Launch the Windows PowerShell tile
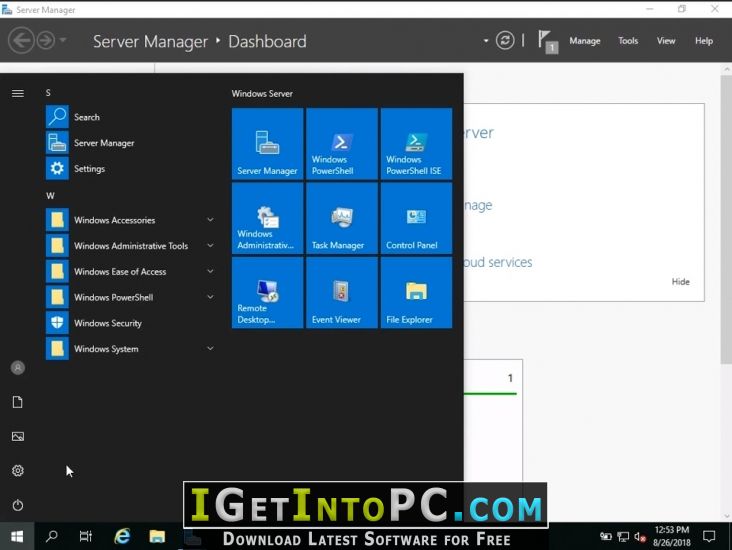Viewport: 732px width, 550px height. click(342, 144)
